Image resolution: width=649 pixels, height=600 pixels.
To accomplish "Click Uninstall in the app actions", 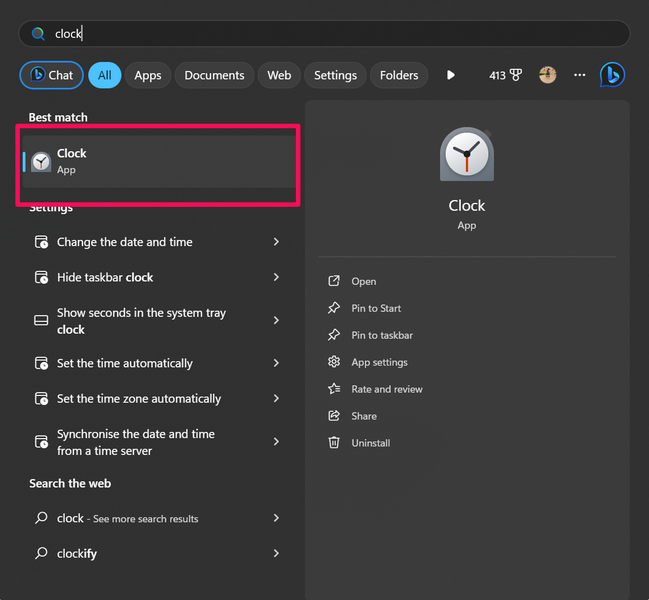I will [x=370, y=443].
